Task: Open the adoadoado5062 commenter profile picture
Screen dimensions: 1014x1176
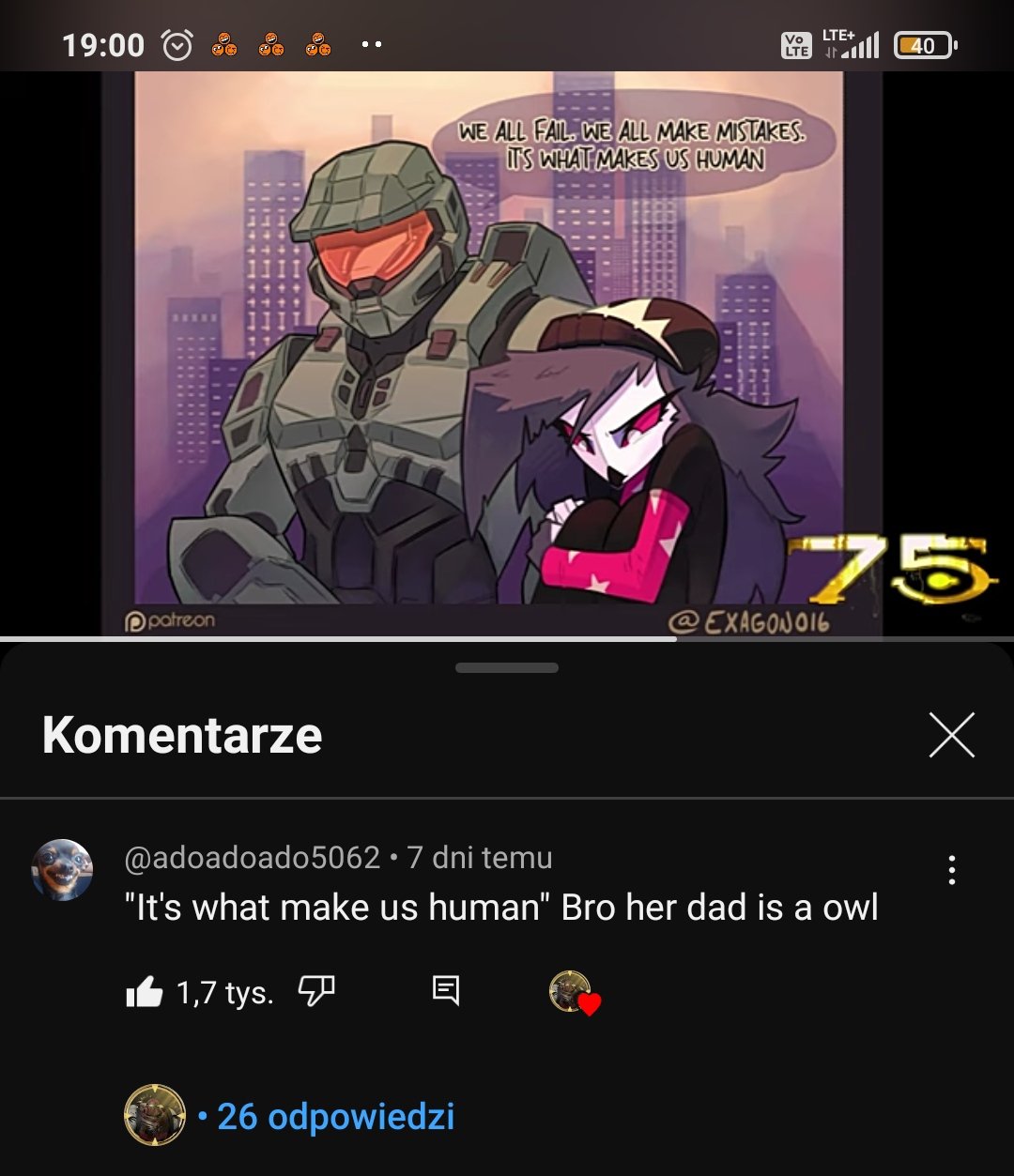Action: [63, 870]
